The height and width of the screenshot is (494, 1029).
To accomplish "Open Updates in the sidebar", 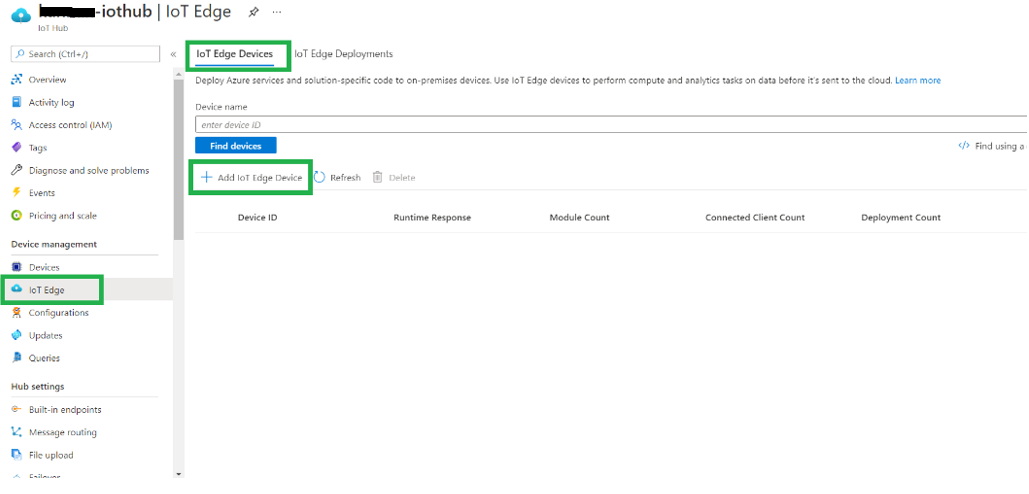I will pyautogui.click(x=45, y=335).
